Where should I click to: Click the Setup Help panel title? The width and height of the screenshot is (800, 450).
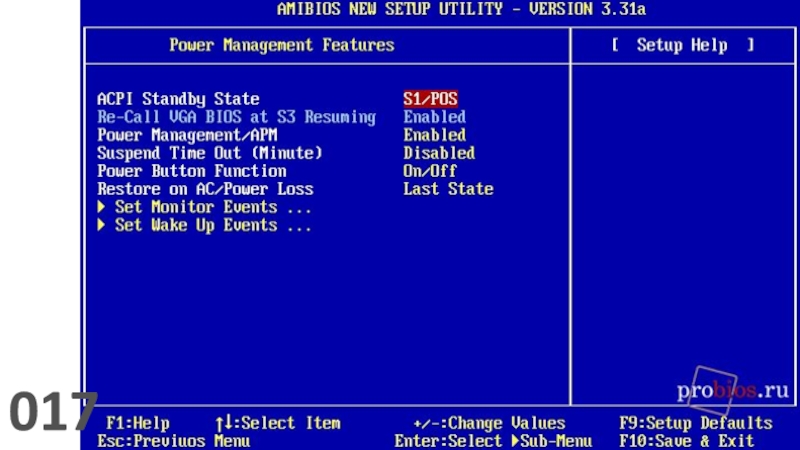pyautogui.click(x=682, y=45)
